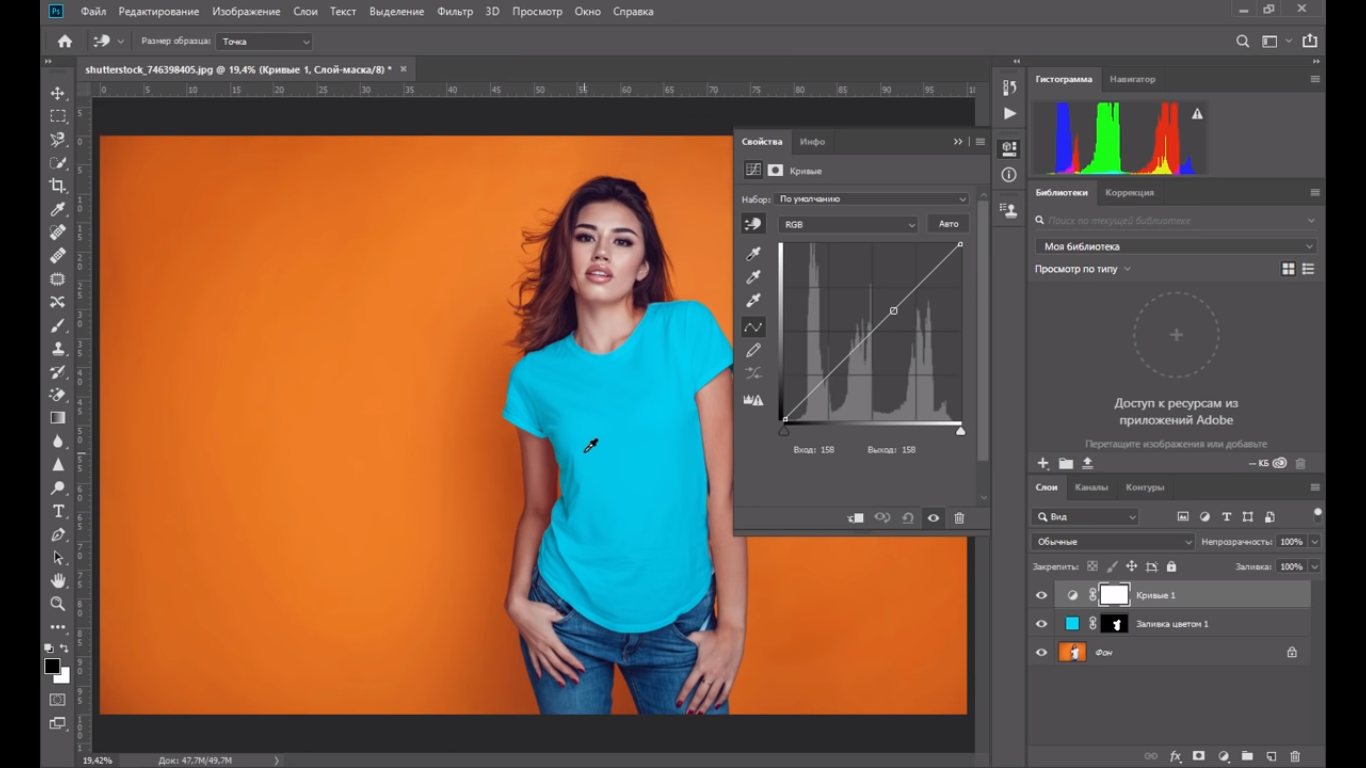Toggle the layer filter switch
The image size is (1366, 768).
1318,515
